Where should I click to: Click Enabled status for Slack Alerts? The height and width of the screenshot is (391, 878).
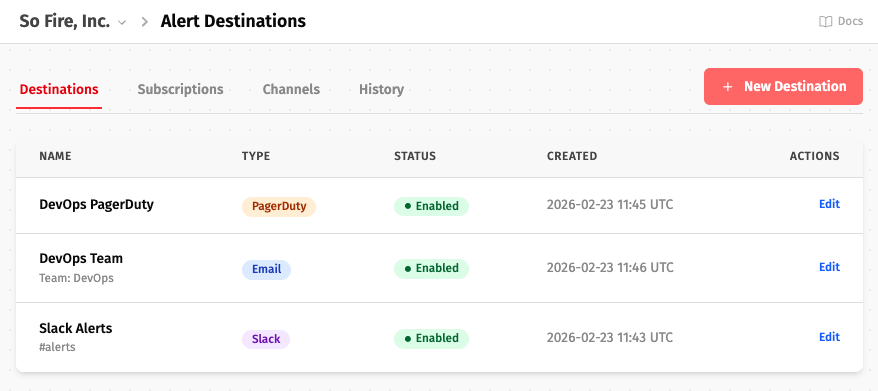tap(431, 339)
